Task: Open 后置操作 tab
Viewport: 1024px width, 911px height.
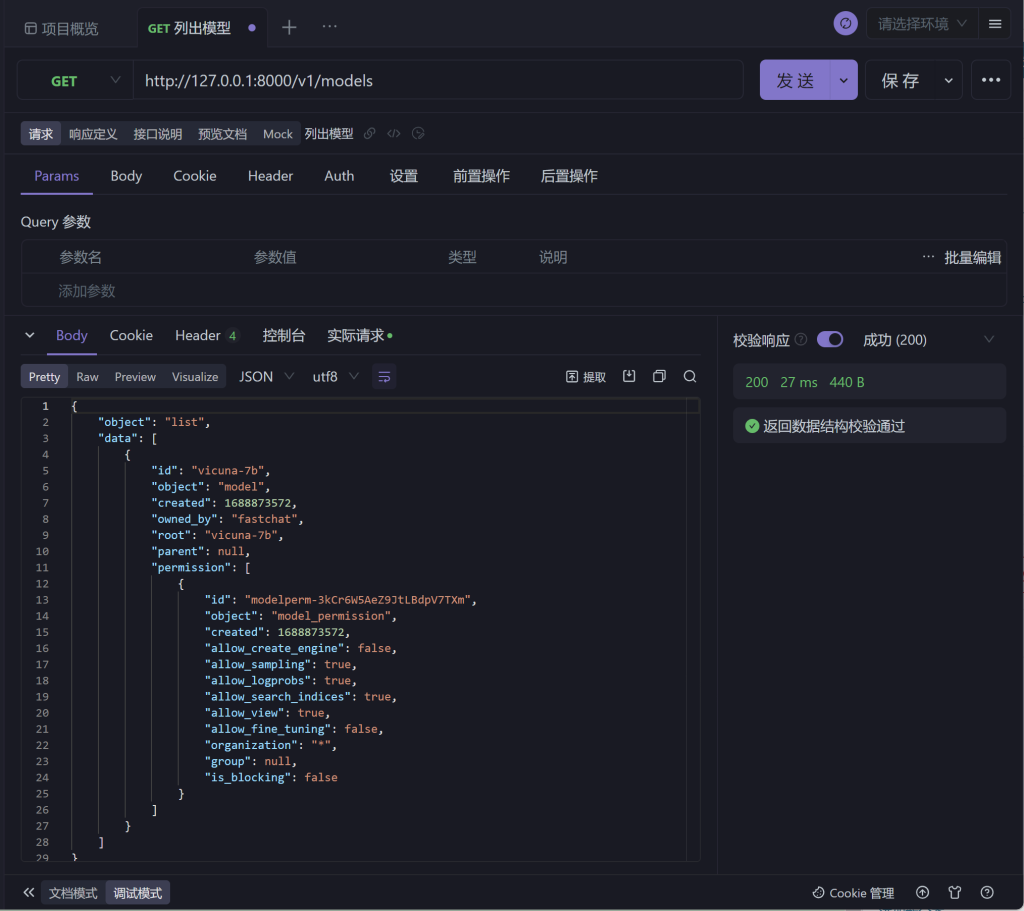Action: coord(569,176)
